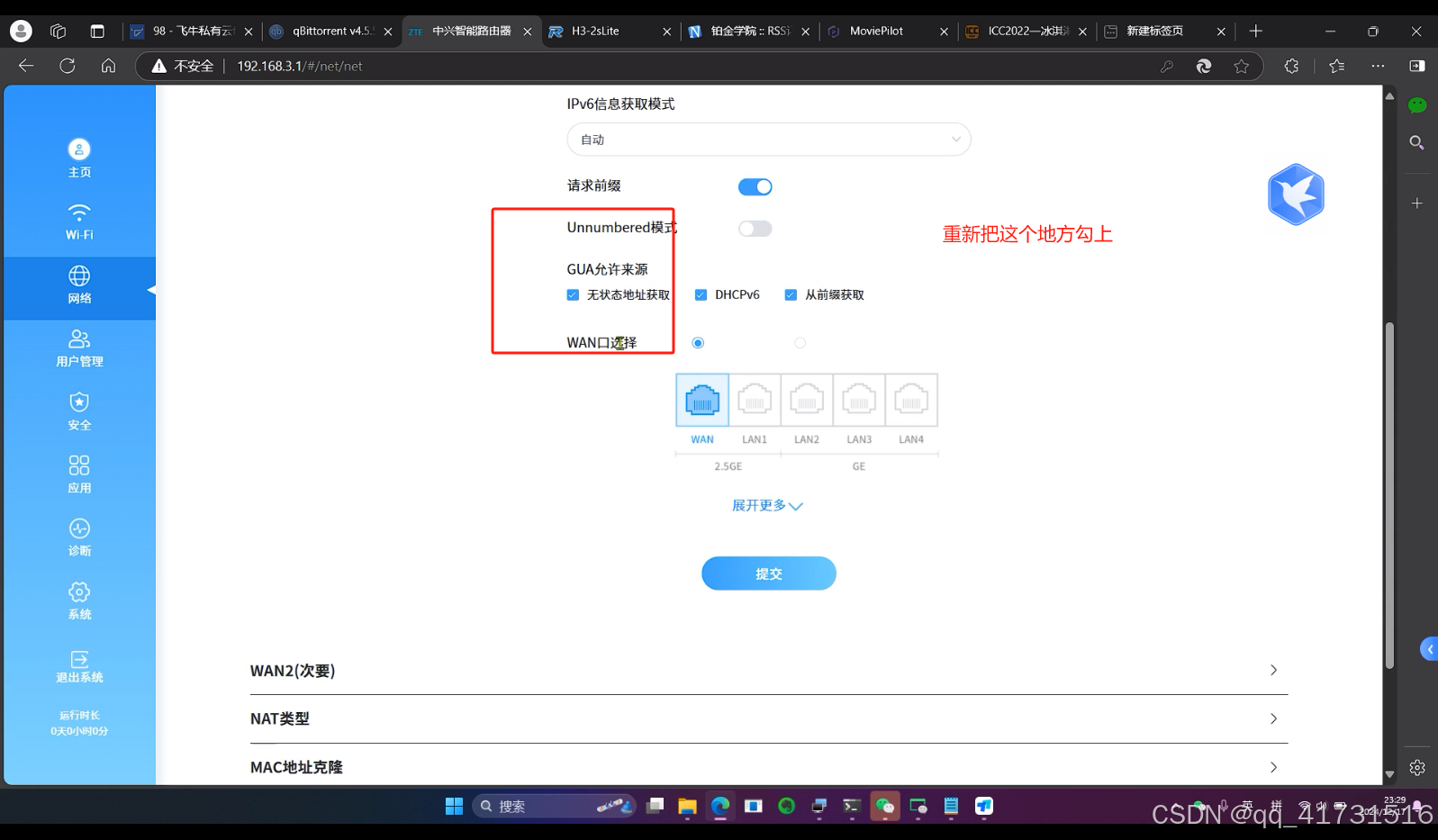This screenshot has height=840, width=1438.
Task: Click the blue bird assistant icon
Action: (1296, 194)
